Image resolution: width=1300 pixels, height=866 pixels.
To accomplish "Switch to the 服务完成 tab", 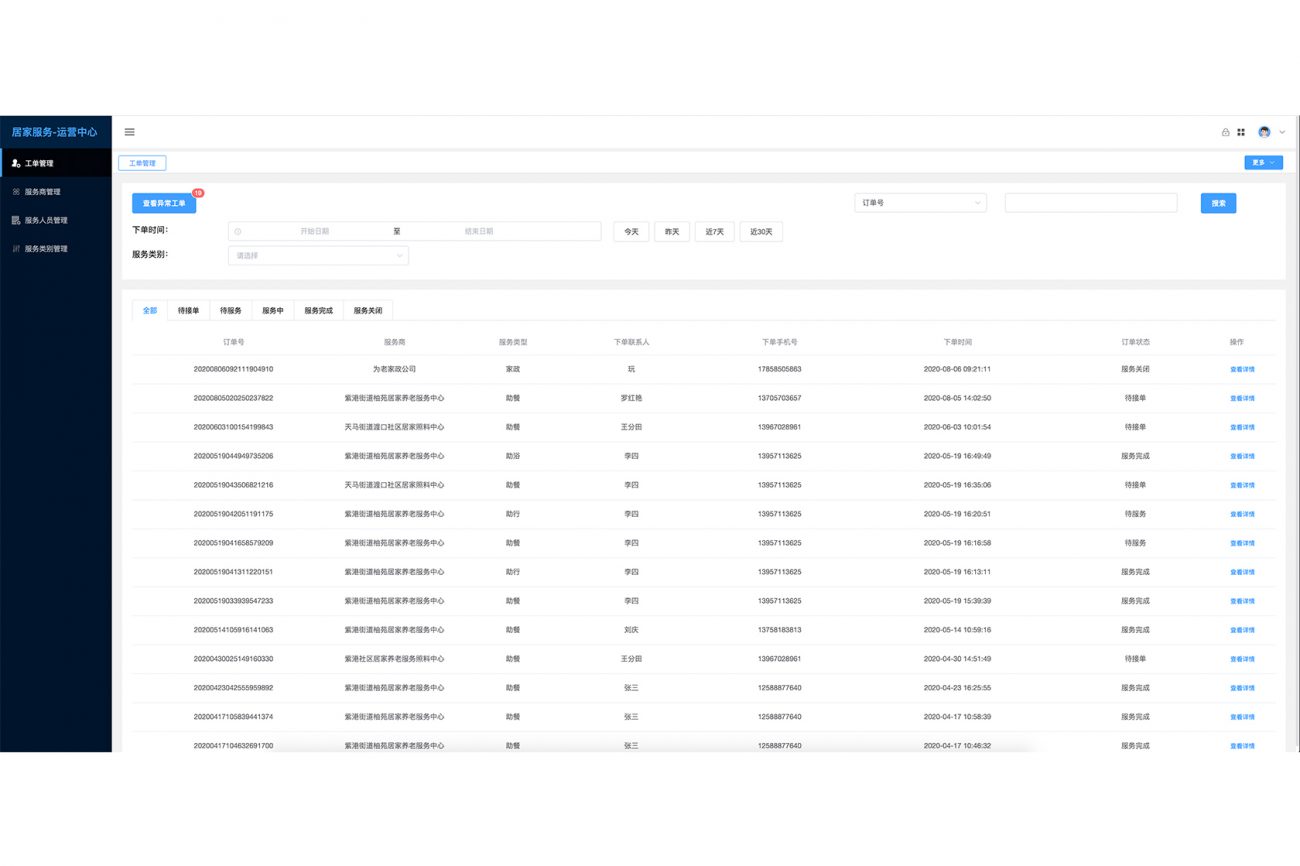I will tap(319, 311).
